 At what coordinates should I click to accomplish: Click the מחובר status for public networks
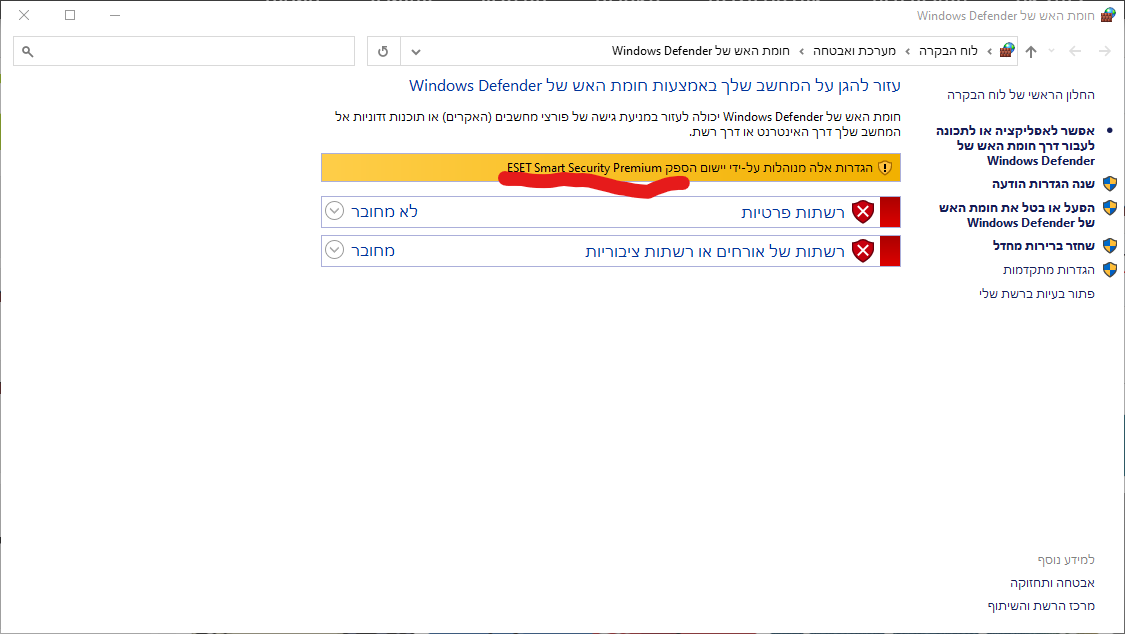[372, 250]
